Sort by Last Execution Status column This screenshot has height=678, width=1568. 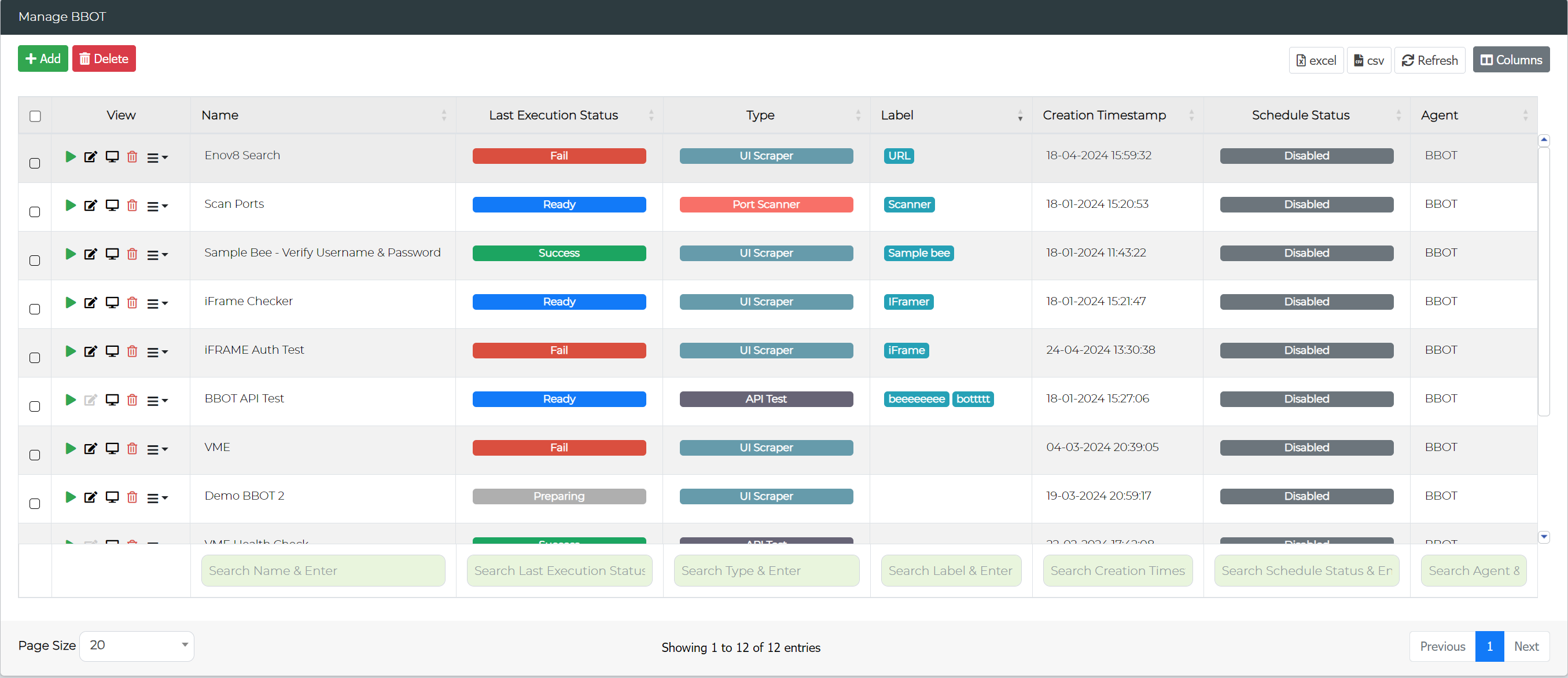tap(560, 115)
